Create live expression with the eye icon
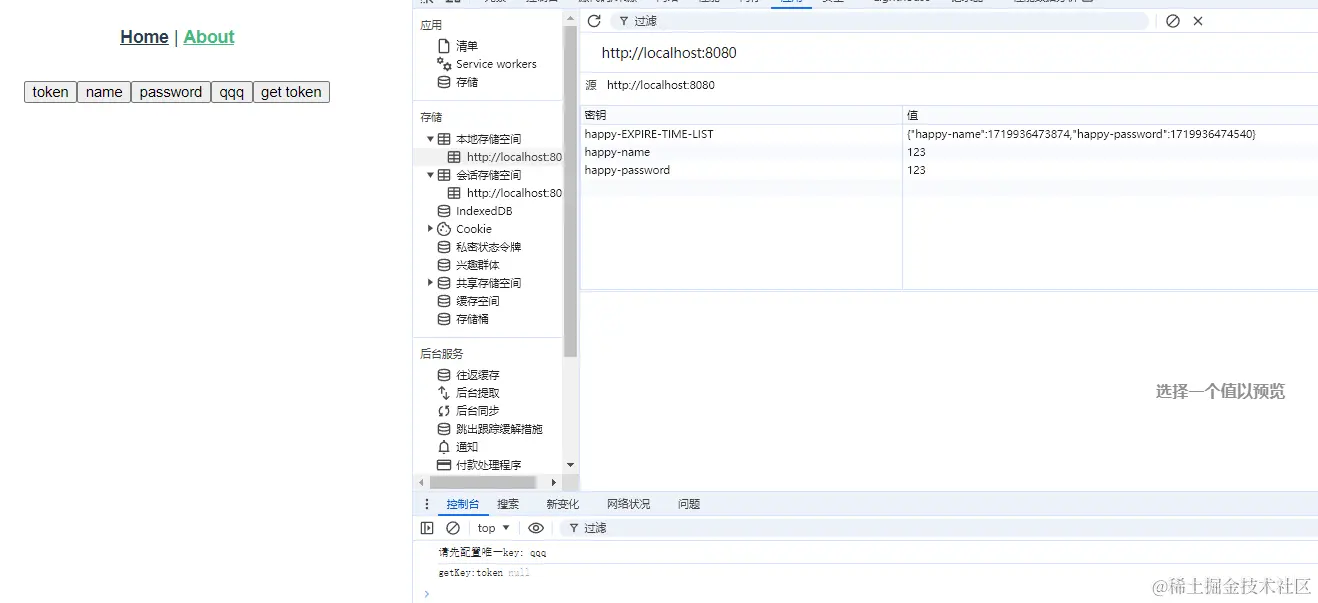The width and height of the screenshot is (1318, 603). pos(536,528)
